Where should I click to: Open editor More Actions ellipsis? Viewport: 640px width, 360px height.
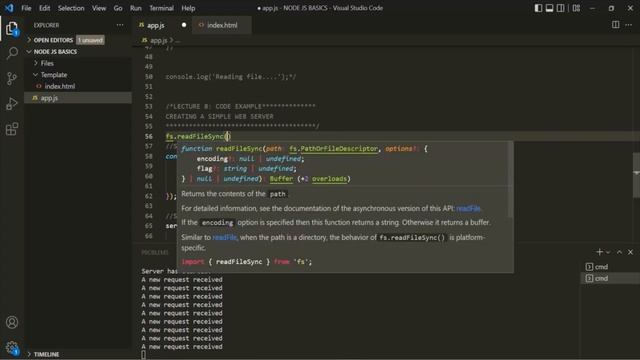[629, 25]
